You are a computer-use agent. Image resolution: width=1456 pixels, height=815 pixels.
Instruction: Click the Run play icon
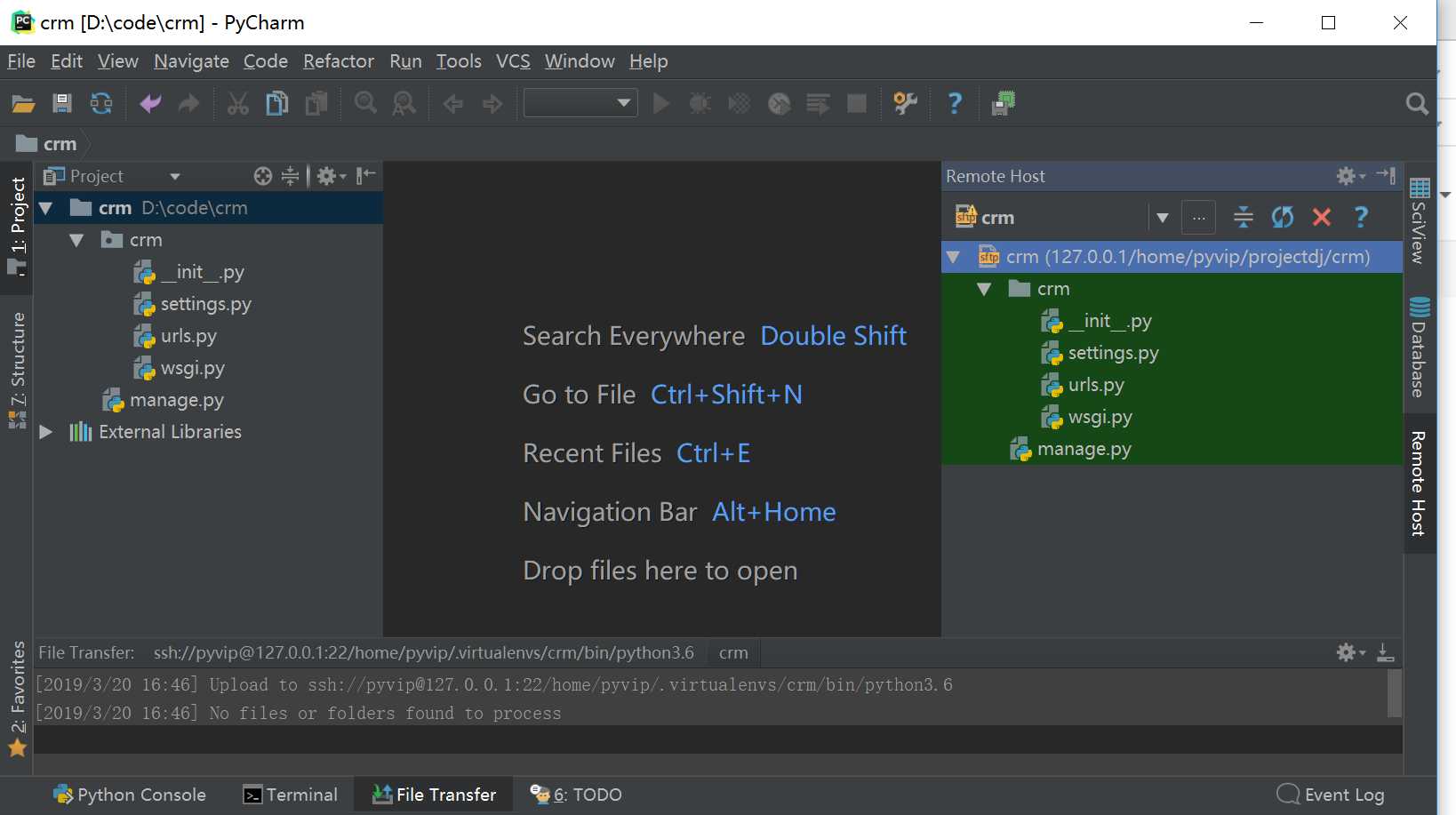(661, 104)
